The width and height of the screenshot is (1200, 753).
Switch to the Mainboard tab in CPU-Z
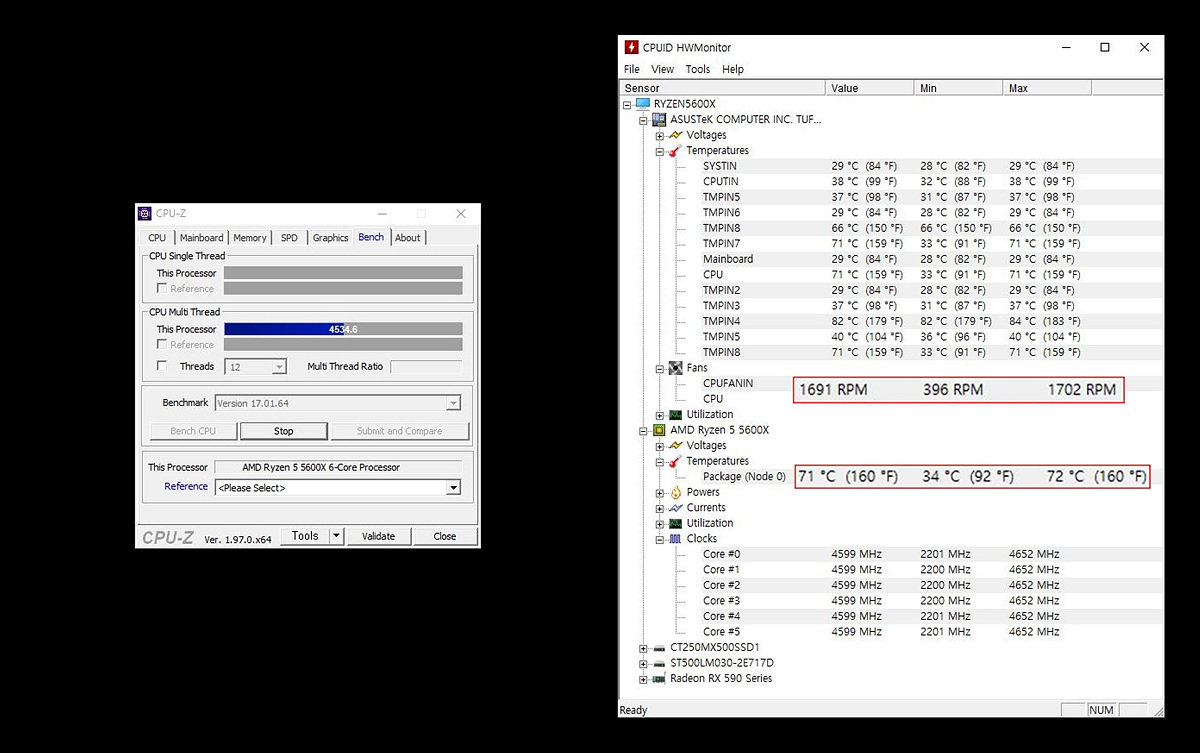pyautogui.click(x=202, y=238)
